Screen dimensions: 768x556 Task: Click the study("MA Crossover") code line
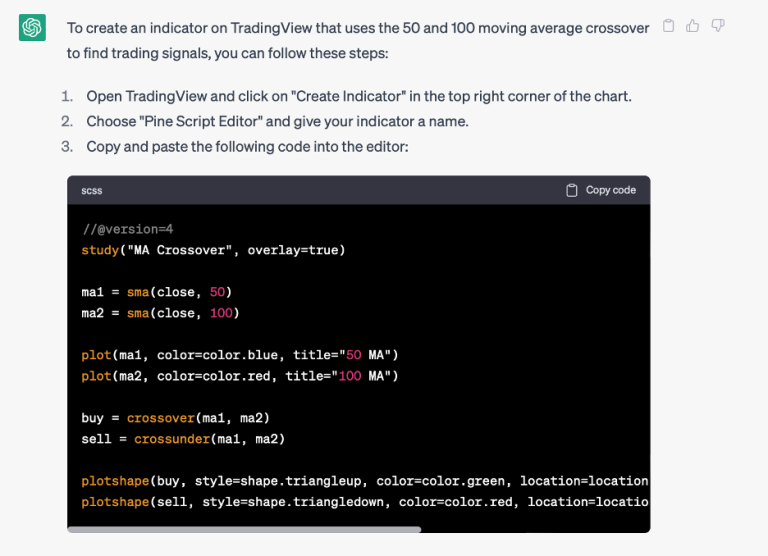click(x=213, y=250)
